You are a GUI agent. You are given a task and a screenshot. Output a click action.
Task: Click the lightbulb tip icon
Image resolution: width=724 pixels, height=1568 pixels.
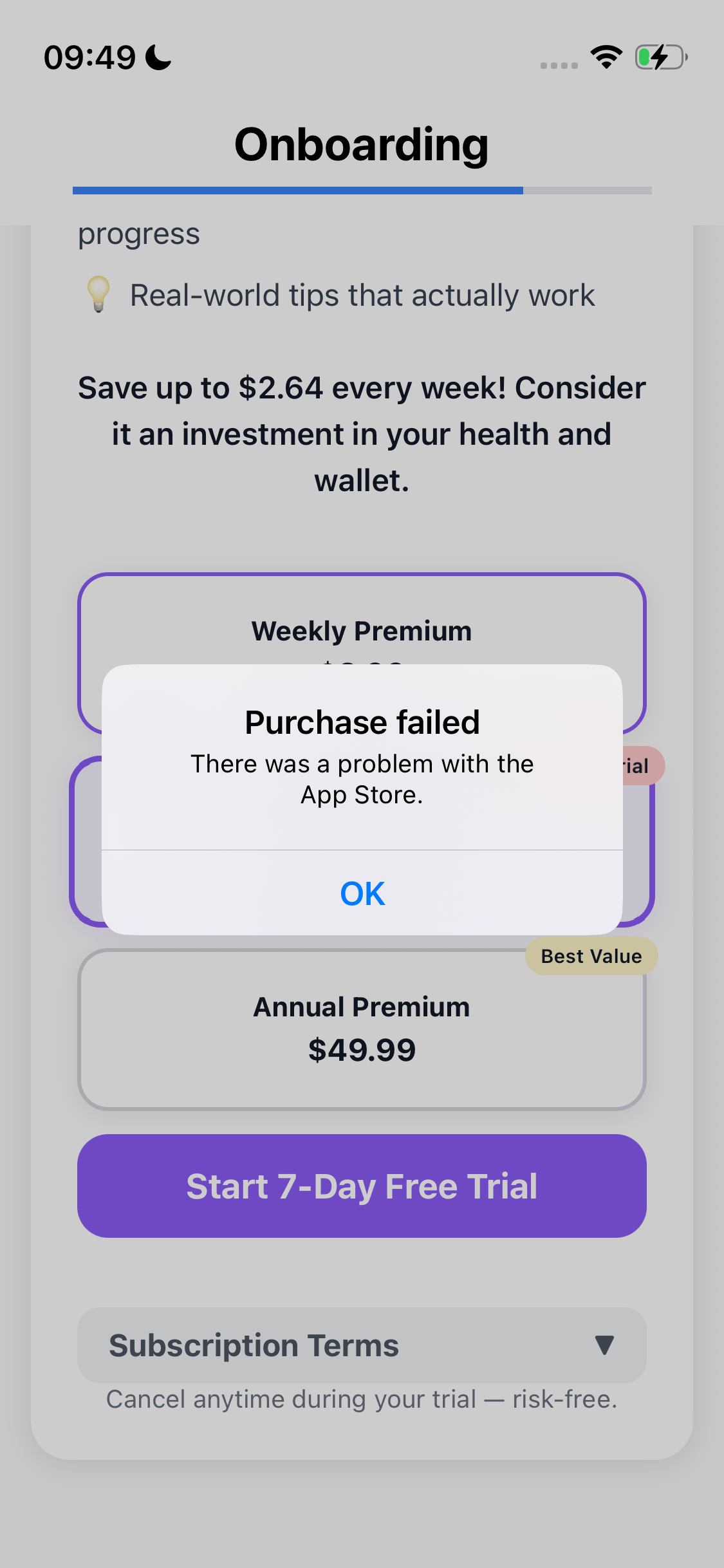click(98, 295)
